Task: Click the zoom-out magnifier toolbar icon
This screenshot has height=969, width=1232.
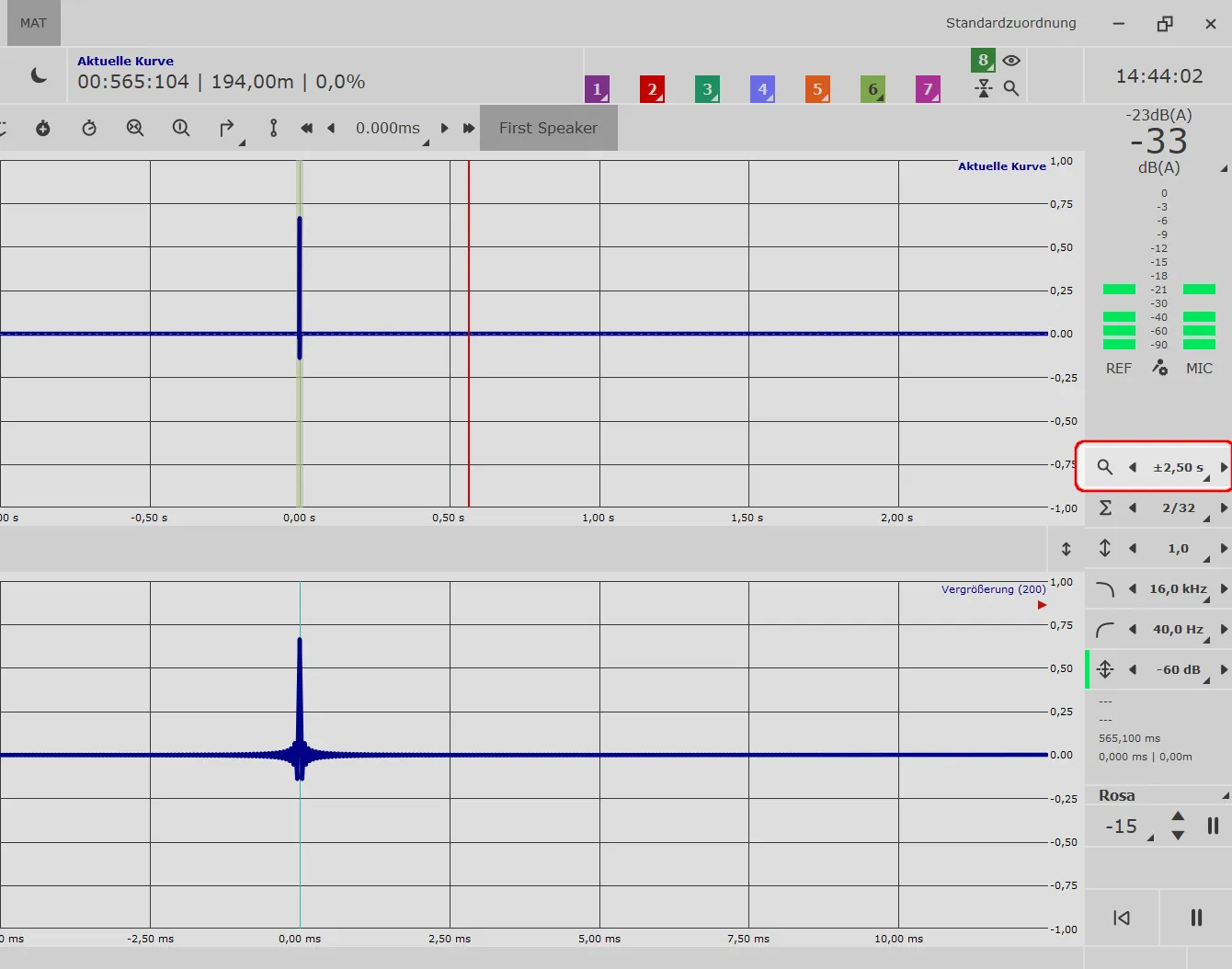Action: [x=135, y=128]
